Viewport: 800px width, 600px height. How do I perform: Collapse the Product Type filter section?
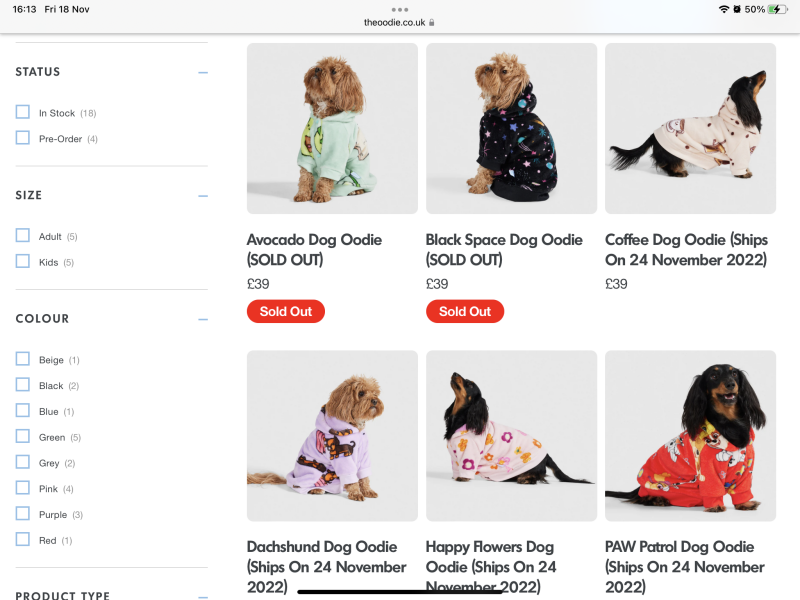point(203,596)
